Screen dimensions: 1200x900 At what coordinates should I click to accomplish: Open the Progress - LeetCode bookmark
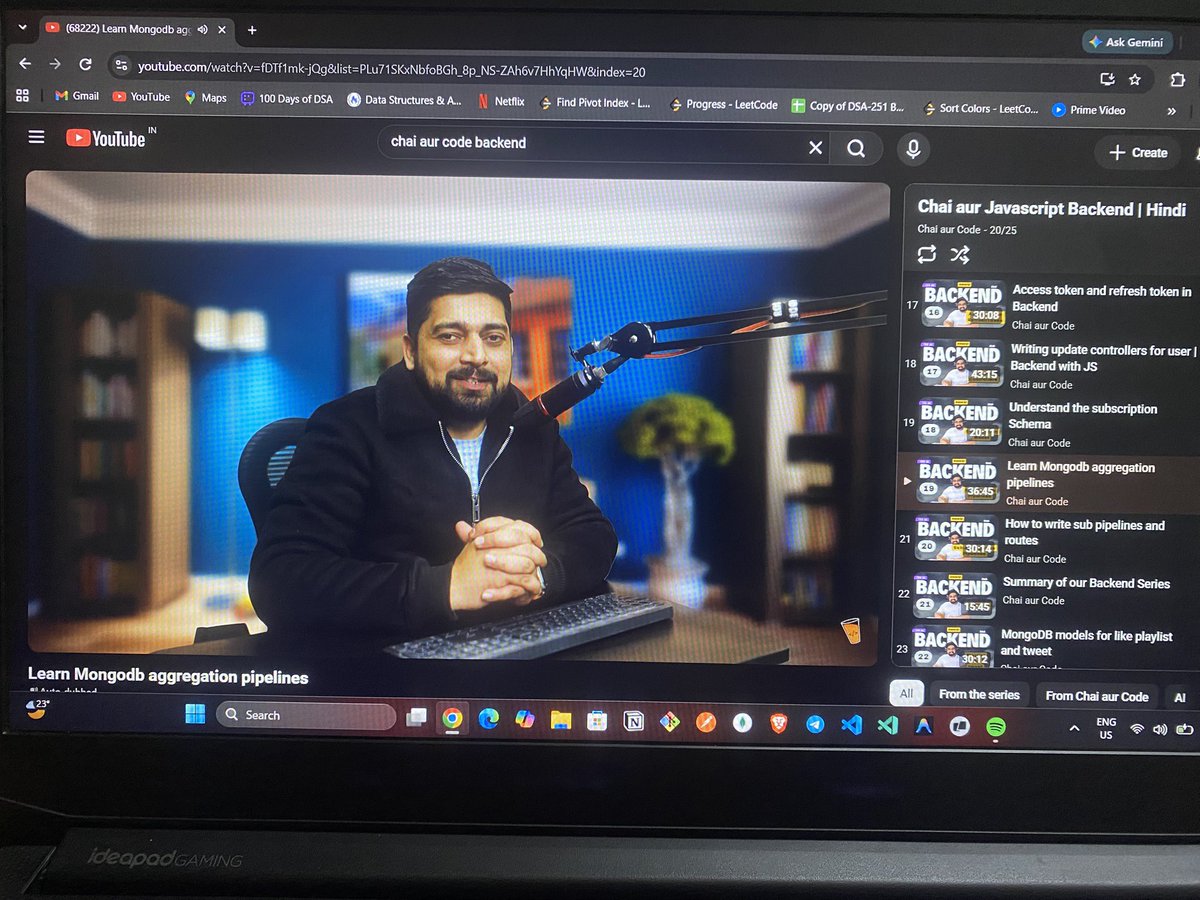pyautogui.click(x=723, y=104)
